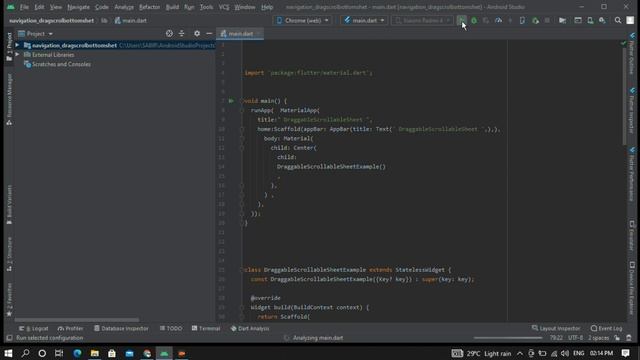Image resolution: width=640 pixels, height=360 pixels.
Task: Open the Windows Start menu
Action: 8,353
